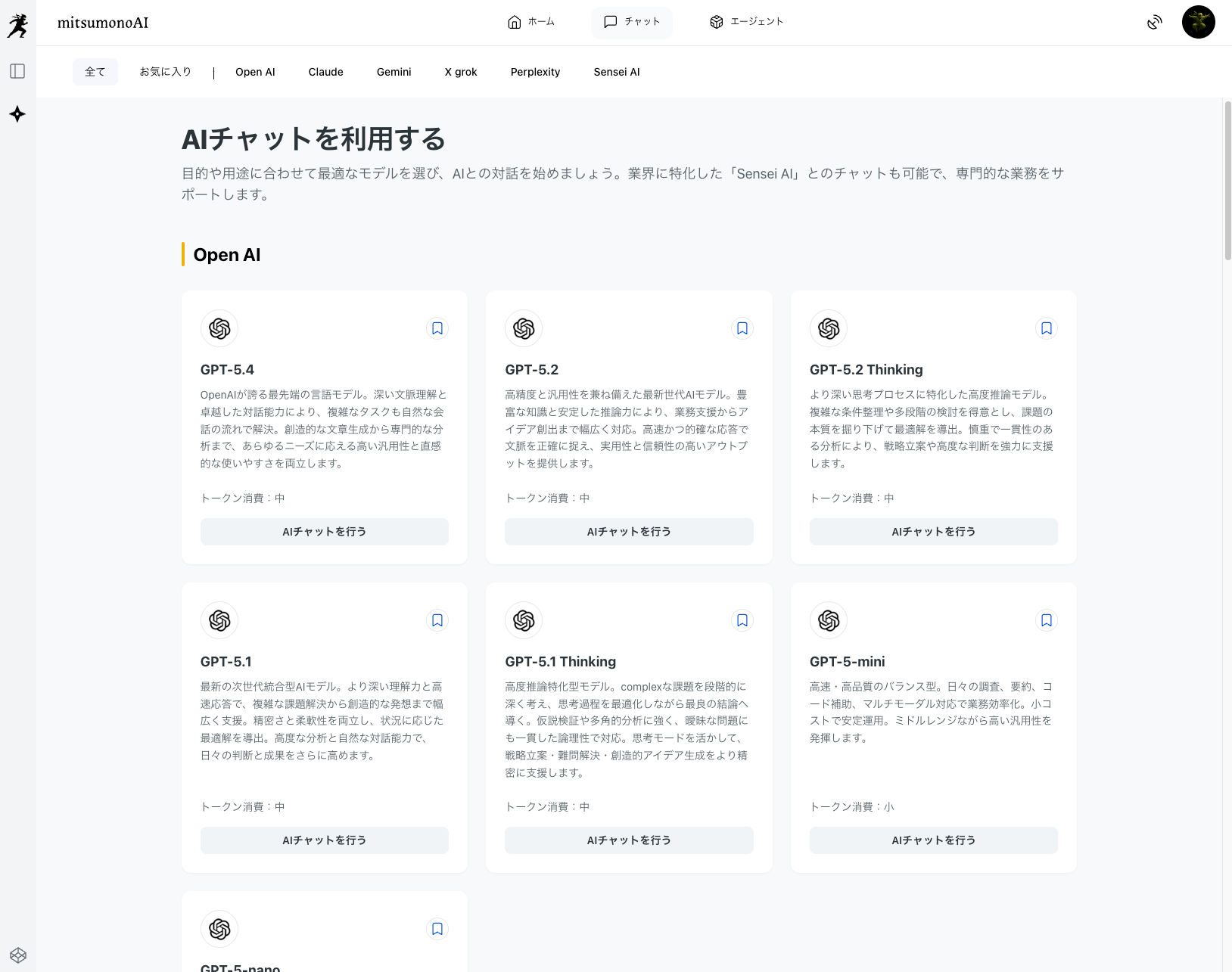Click the Open AI section heading
Screen dimensions: 1232x972
[227, 255]
